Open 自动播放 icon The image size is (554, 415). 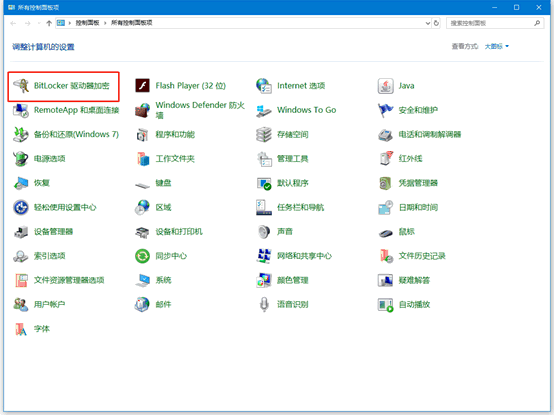pyautogui.click(x=385, y=304)
